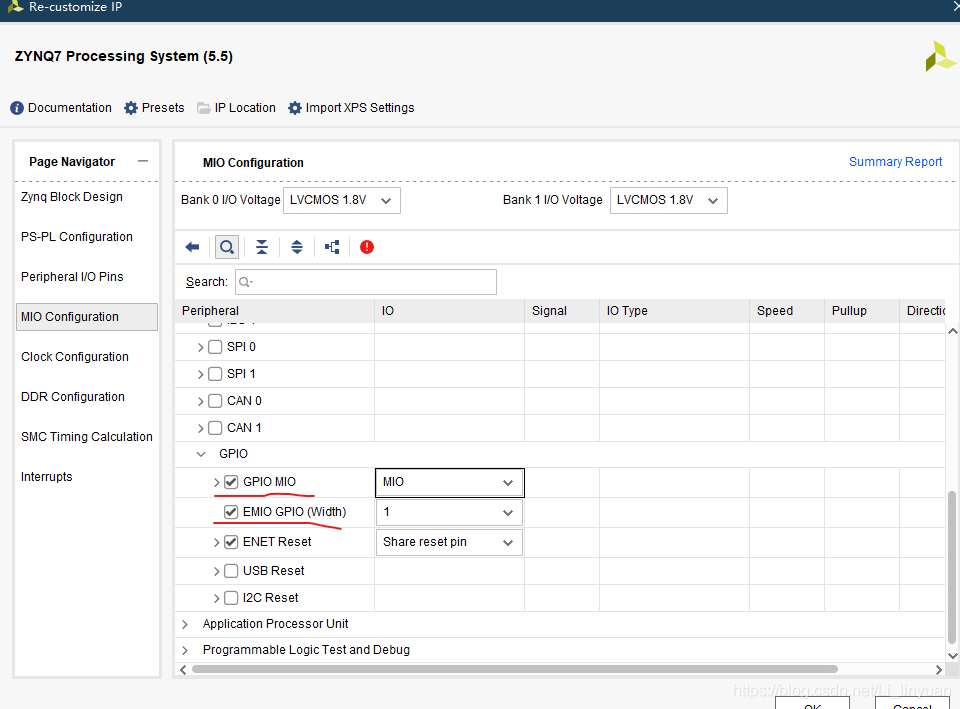Toggle the search magnifier toolbar icon

[x=227, y=247]
